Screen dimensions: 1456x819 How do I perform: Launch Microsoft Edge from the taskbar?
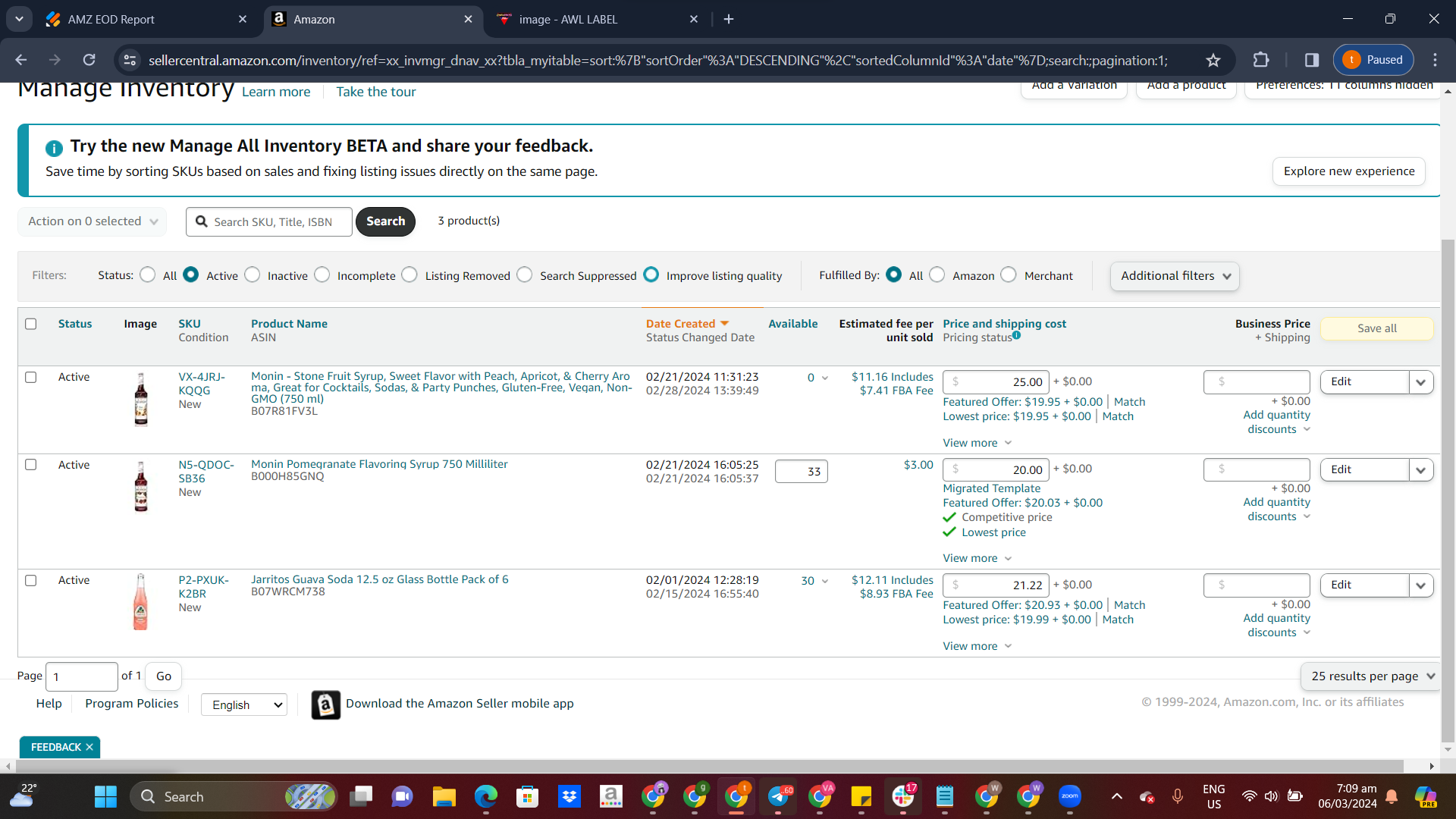(x=485, y=796)
